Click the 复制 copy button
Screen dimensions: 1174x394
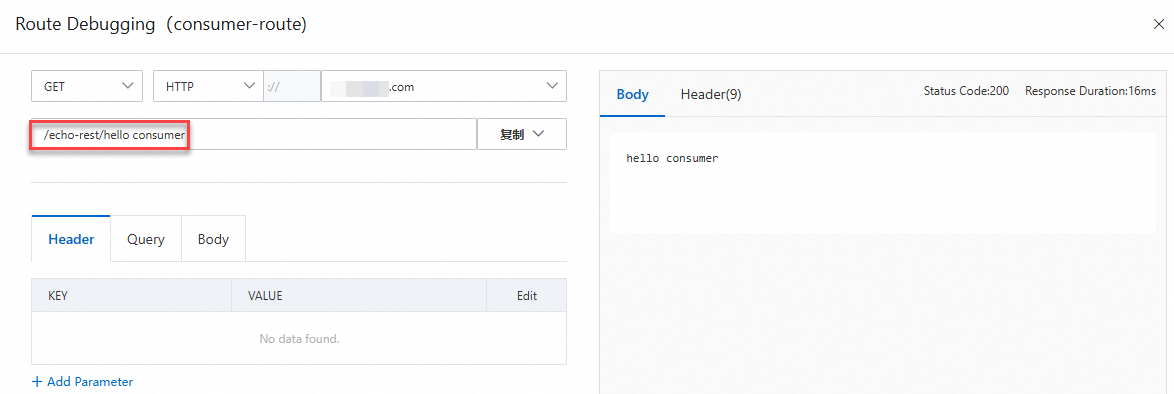522,134
